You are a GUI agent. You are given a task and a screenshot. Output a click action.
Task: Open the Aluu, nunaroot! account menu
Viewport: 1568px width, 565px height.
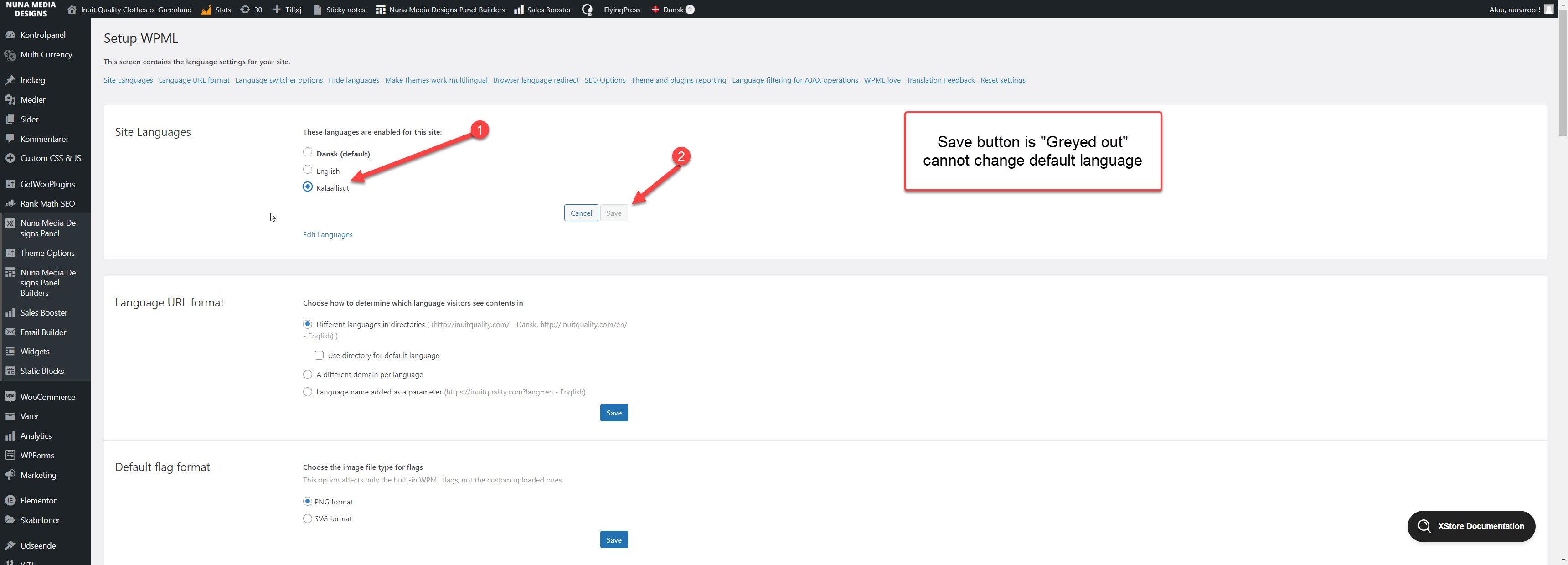pyautogui.click(x=1520, y=9)
